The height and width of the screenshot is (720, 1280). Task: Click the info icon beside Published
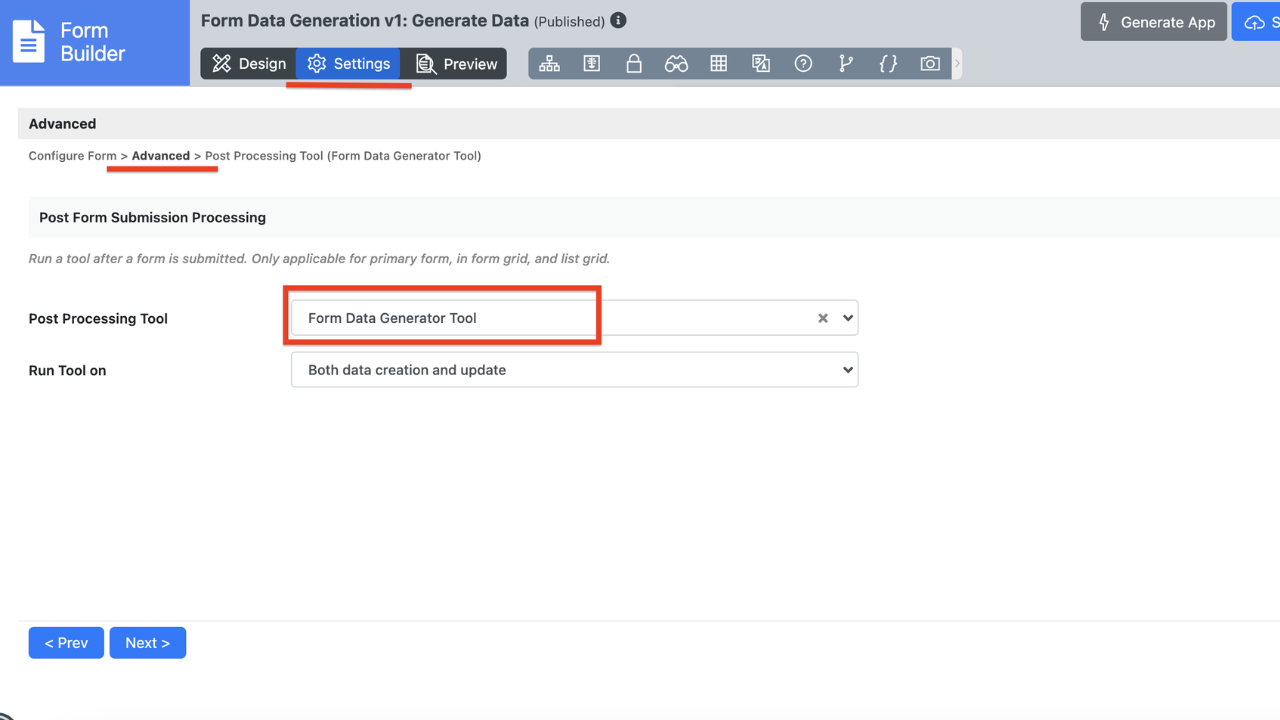[618, 21]
